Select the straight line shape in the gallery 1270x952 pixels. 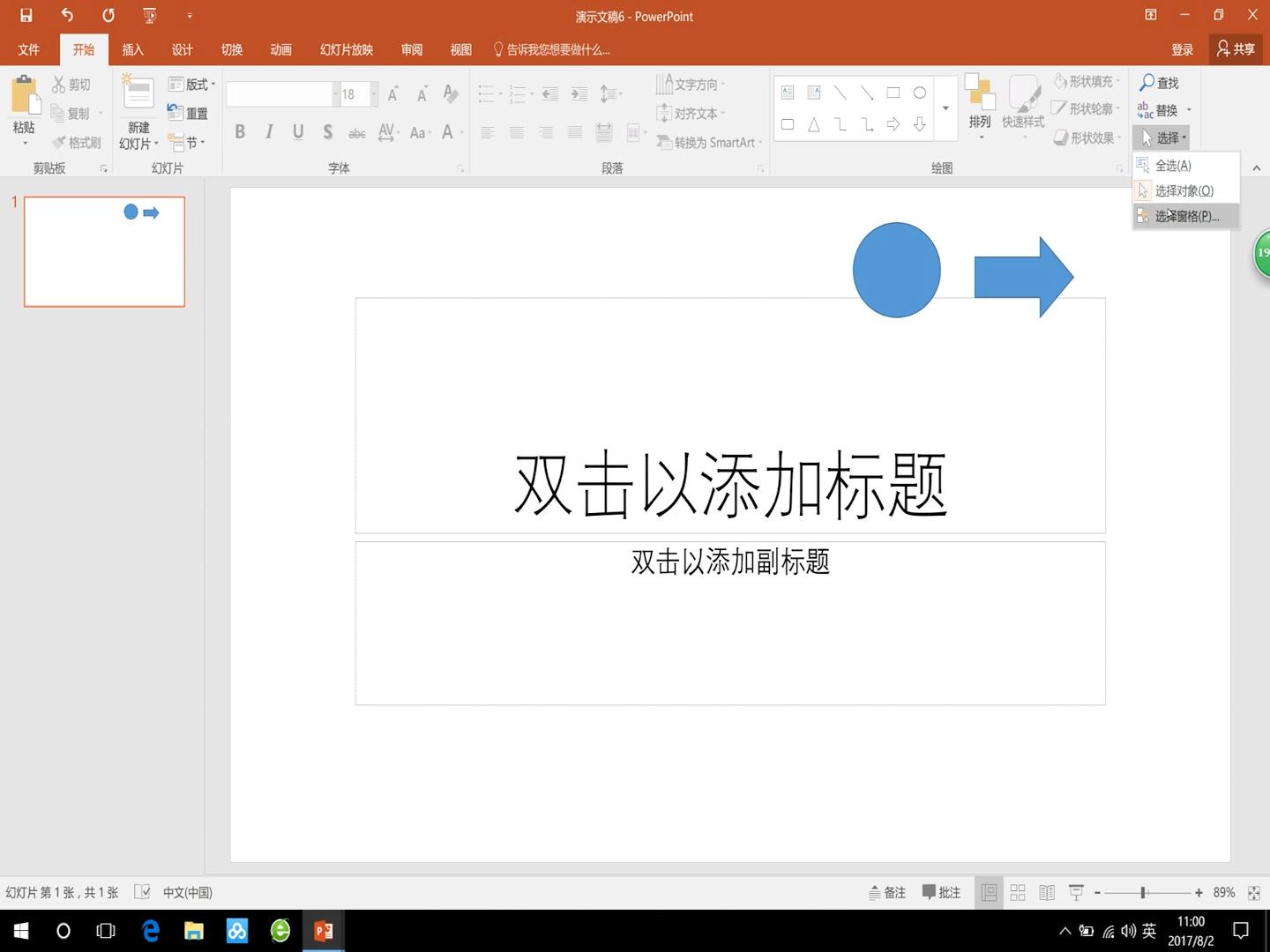(840, 93)
